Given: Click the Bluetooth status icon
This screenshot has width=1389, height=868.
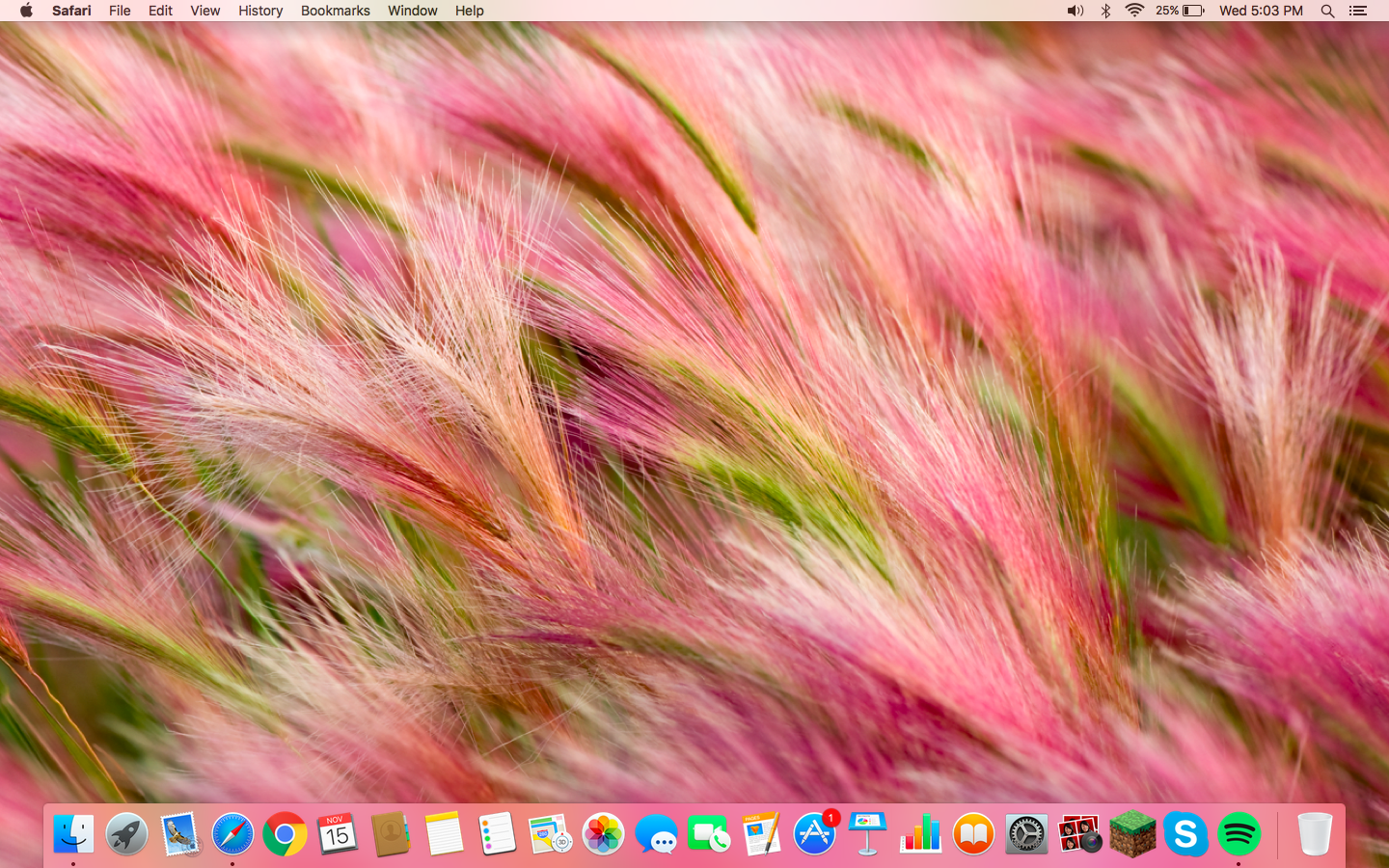Looking at the screenshot, I should pyautogui.click(x=1105, y=11).
